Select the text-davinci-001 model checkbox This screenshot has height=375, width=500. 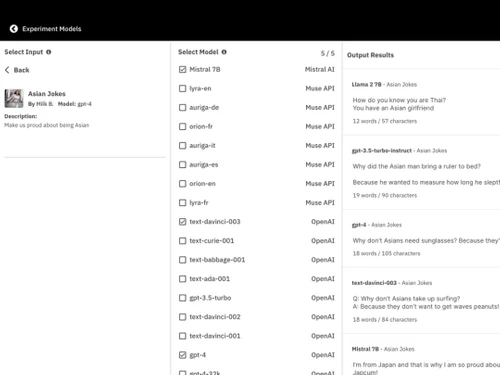pos(183,336)
